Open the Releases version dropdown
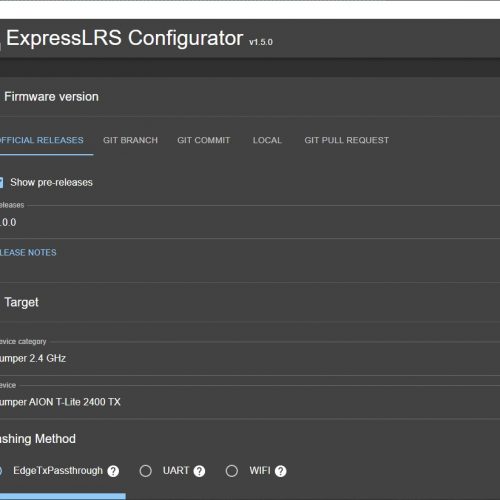 click(x=250, y=222)
